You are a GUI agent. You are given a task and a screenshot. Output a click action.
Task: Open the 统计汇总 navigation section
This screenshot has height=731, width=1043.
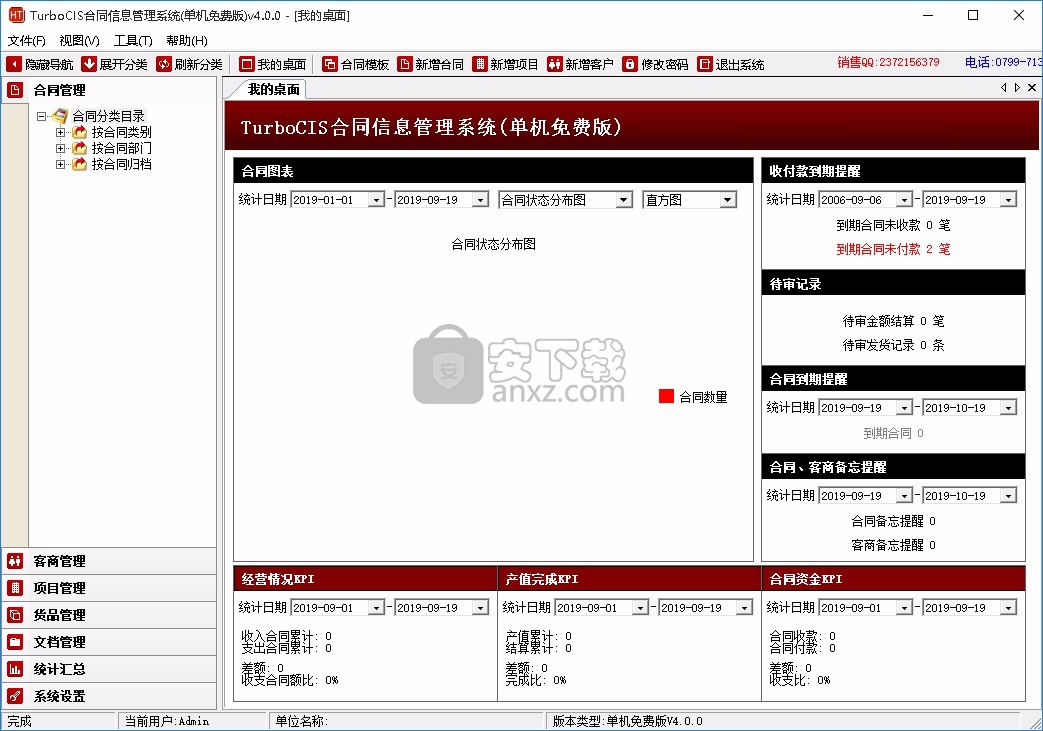tap(109, 669)
